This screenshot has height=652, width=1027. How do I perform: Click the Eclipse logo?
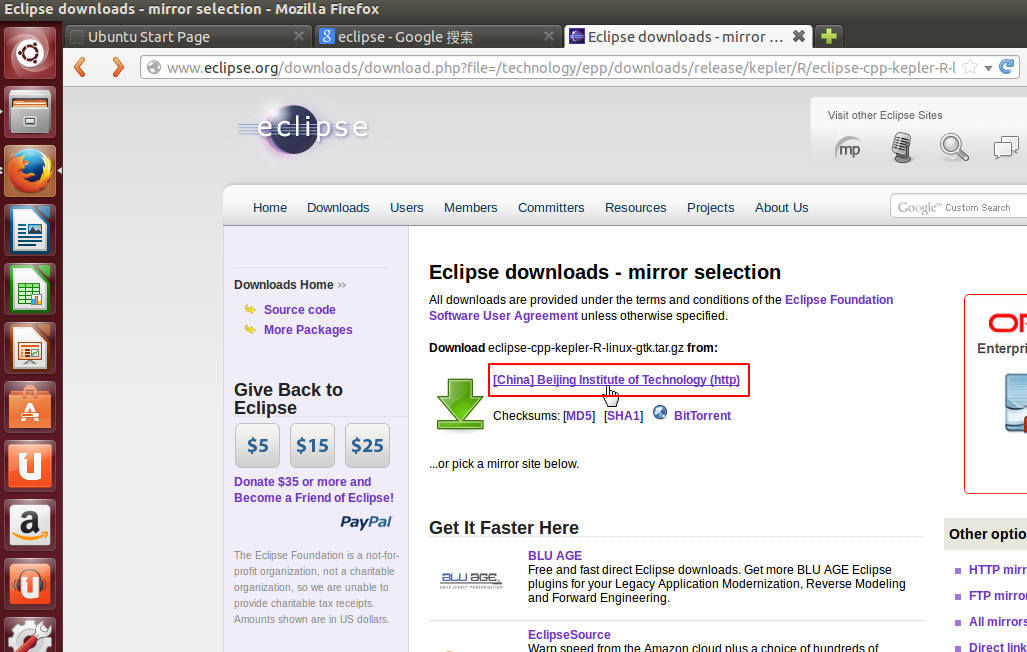click(303, 128)
